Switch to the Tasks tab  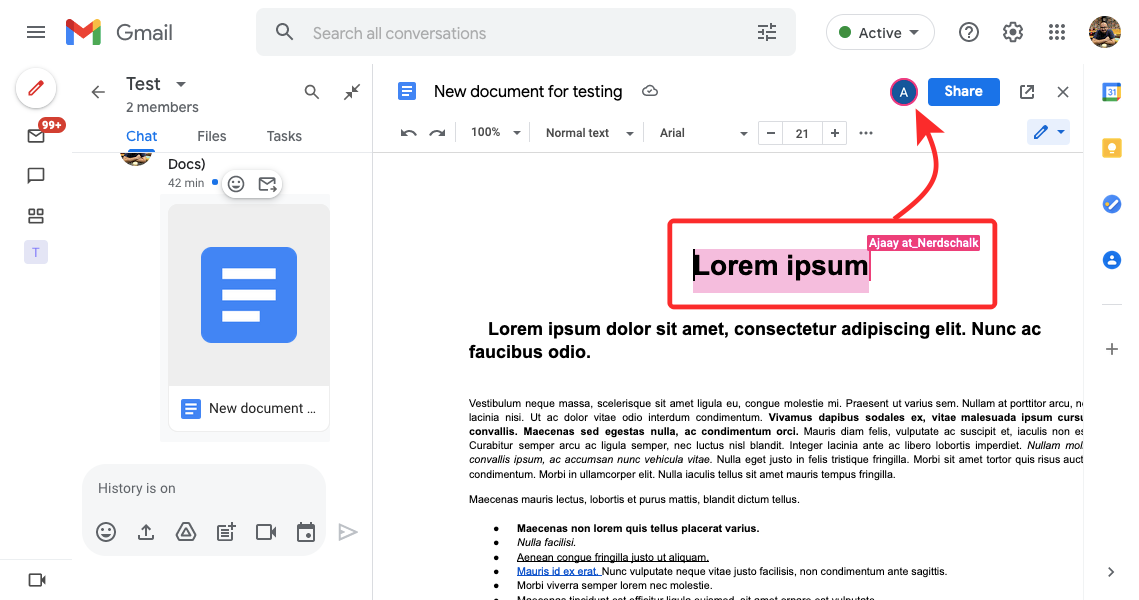pyautogui.click(x=284, y=136)
